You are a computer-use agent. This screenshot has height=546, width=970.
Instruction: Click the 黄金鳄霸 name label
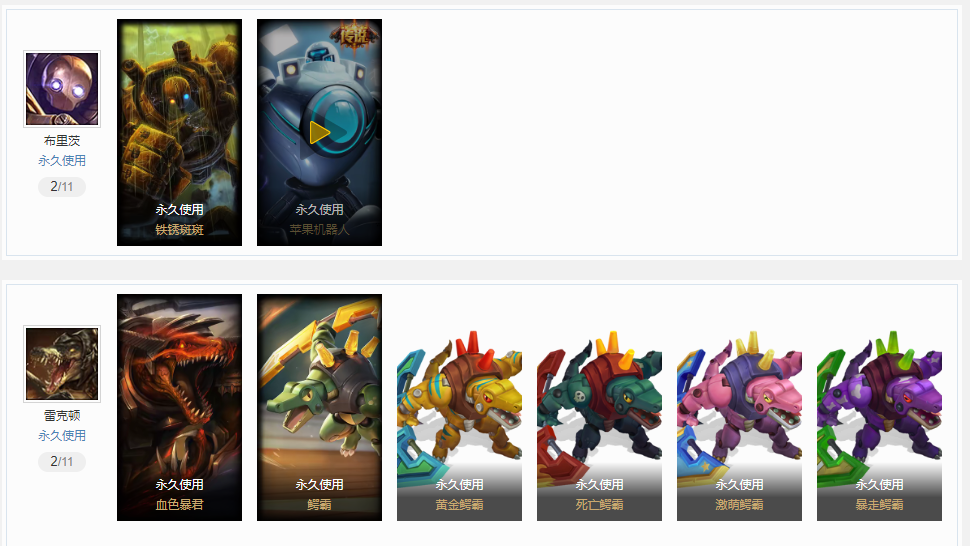[459, 505]
